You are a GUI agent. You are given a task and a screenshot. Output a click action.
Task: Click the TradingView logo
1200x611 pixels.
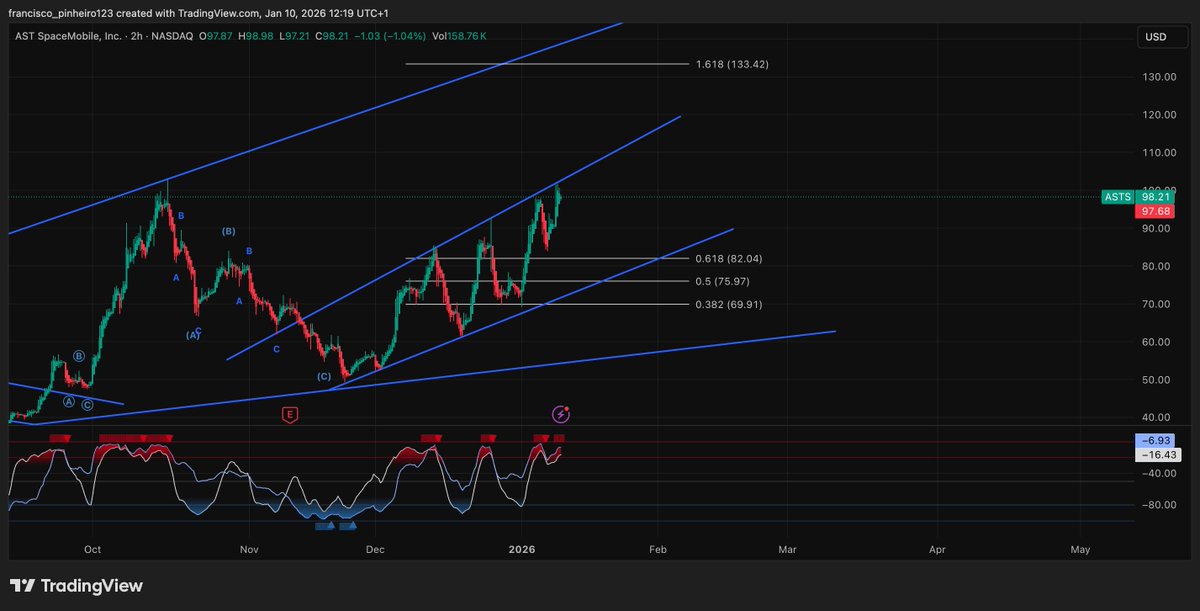pos(77,586)
